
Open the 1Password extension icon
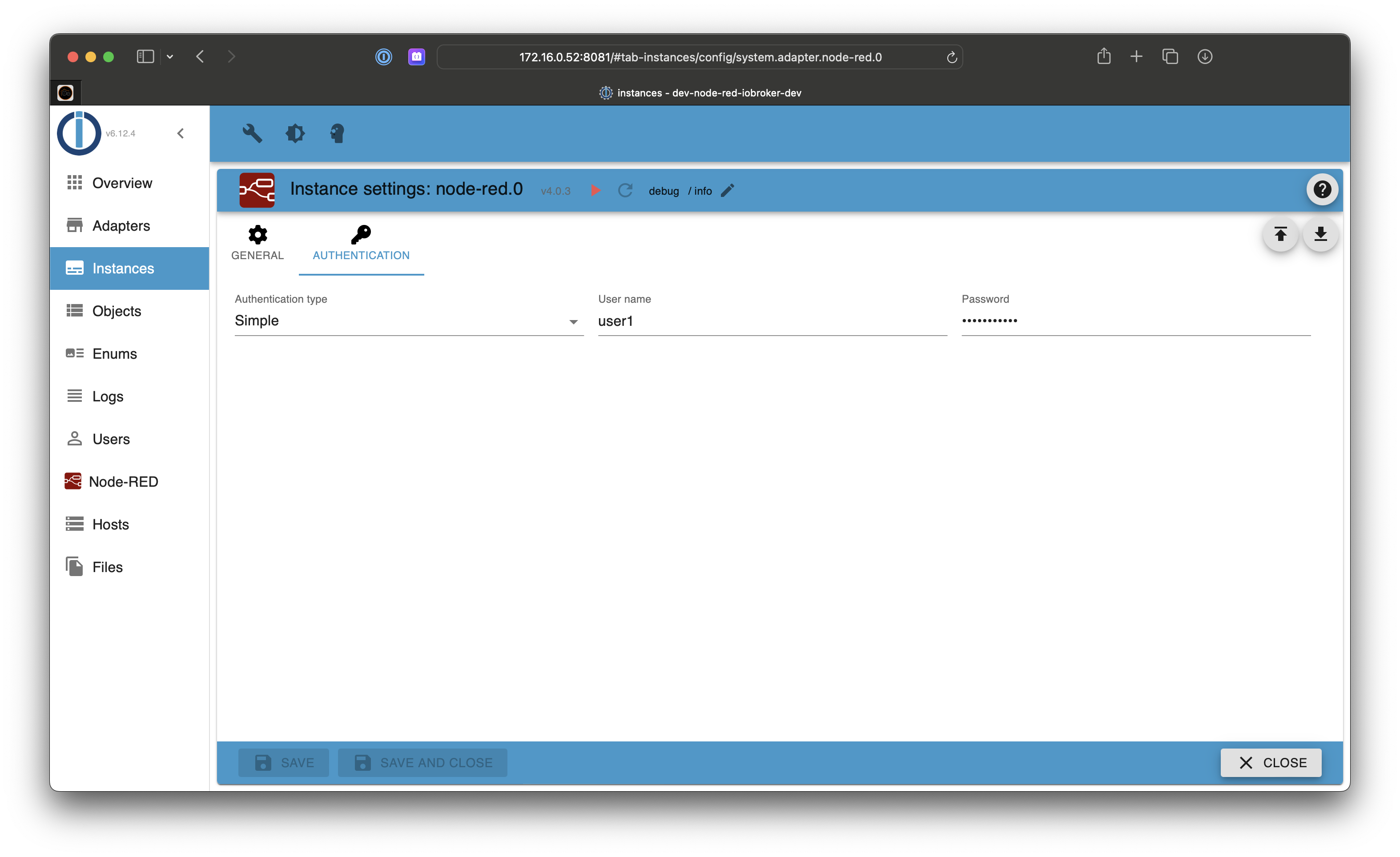(x=383, y=57)
